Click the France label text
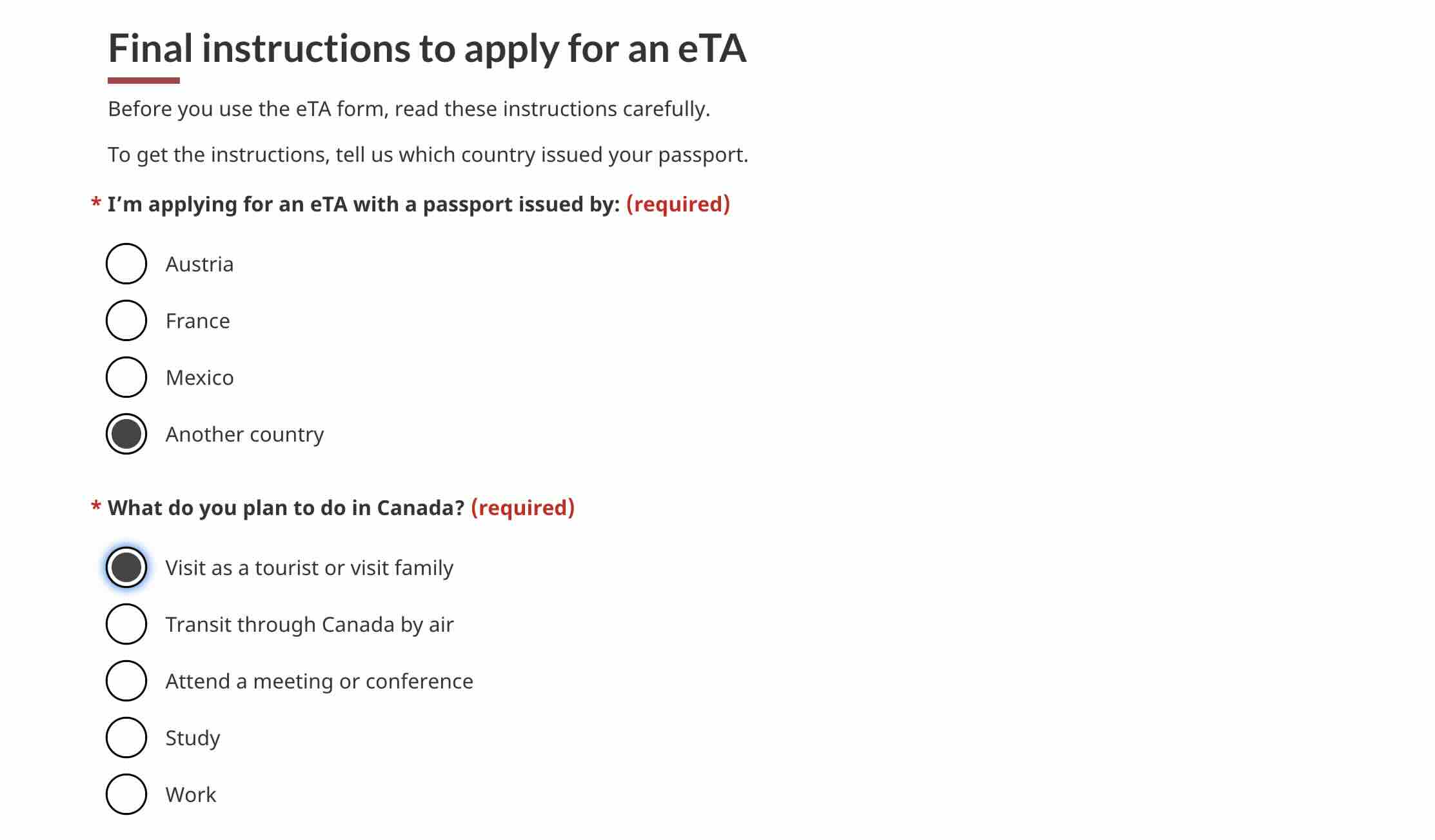The width and height of the screenshot is (1435, 840). [x=197, y=320]
